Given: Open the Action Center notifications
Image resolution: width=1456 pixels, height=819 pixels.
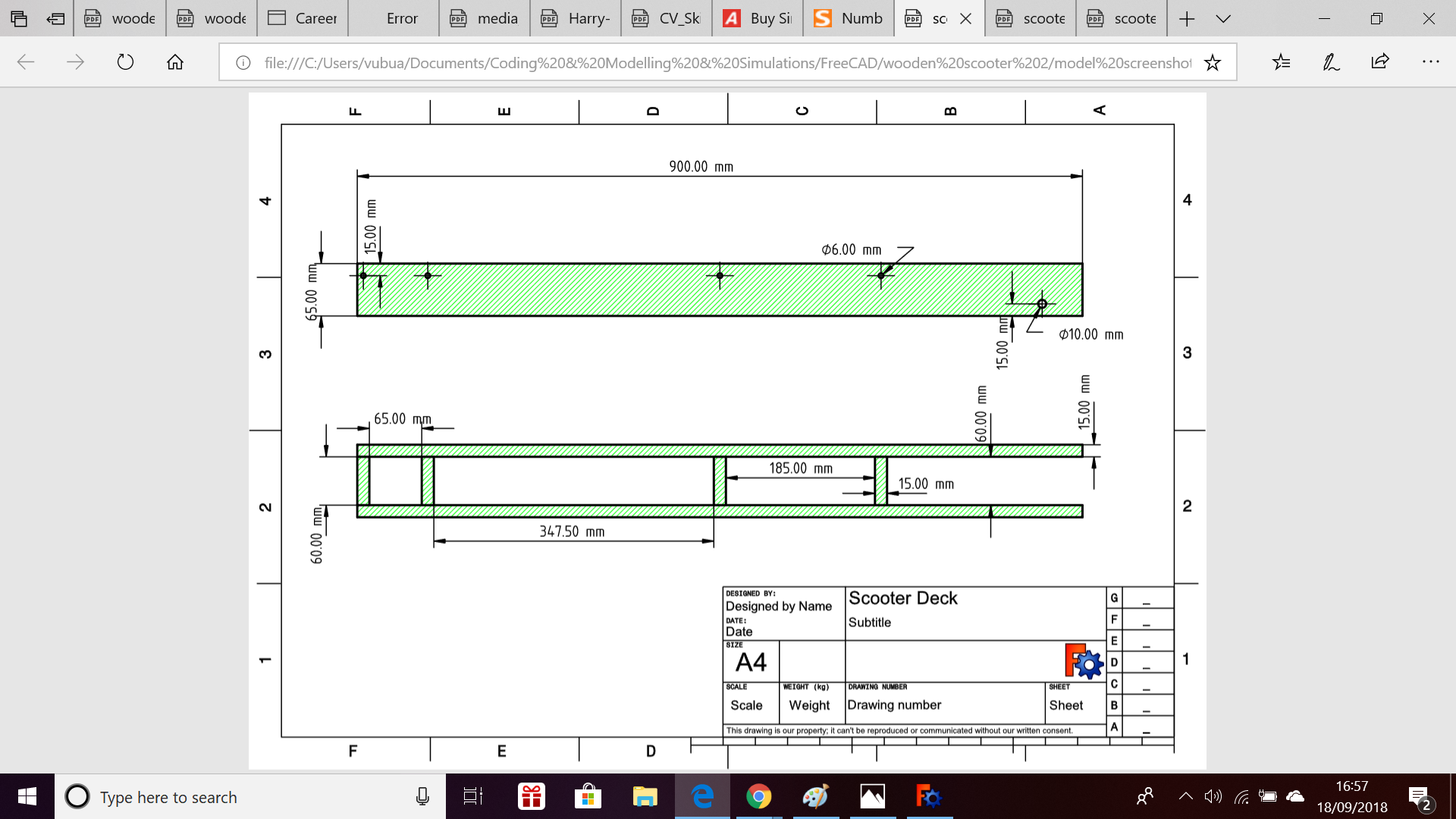Looking at the screenshot, I should point(1420,798).
